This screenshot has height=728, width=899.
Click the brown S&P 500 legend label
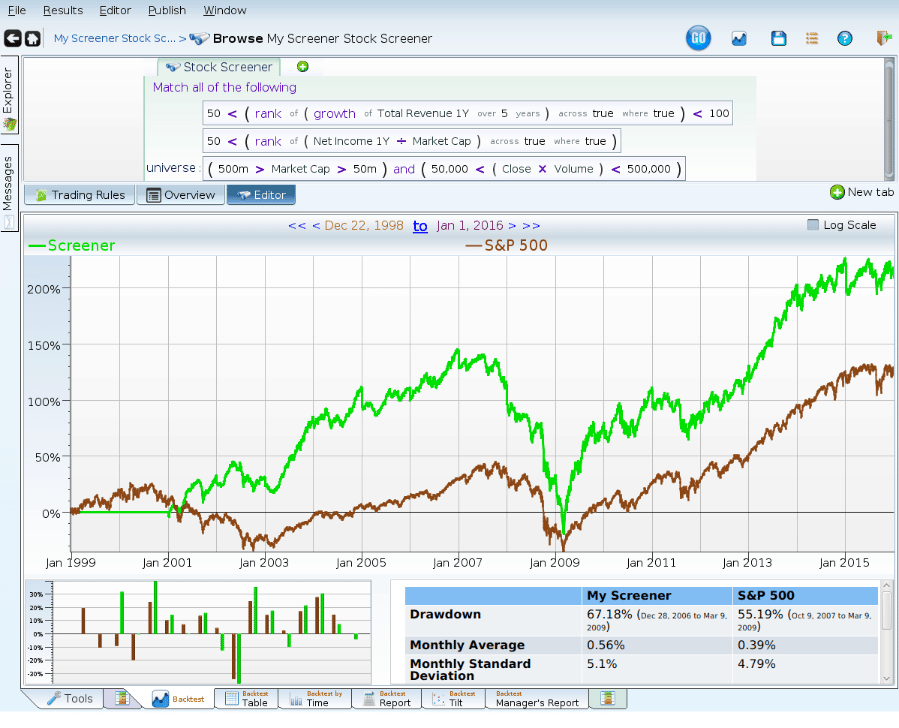507,245
